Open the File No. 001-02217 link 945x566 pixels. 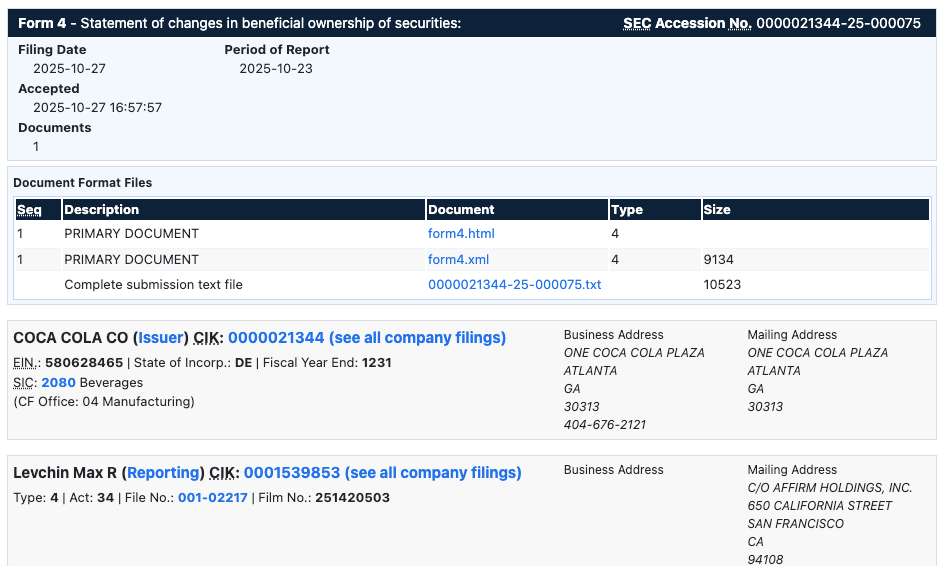pyautogui.click(x=212, y=498)
